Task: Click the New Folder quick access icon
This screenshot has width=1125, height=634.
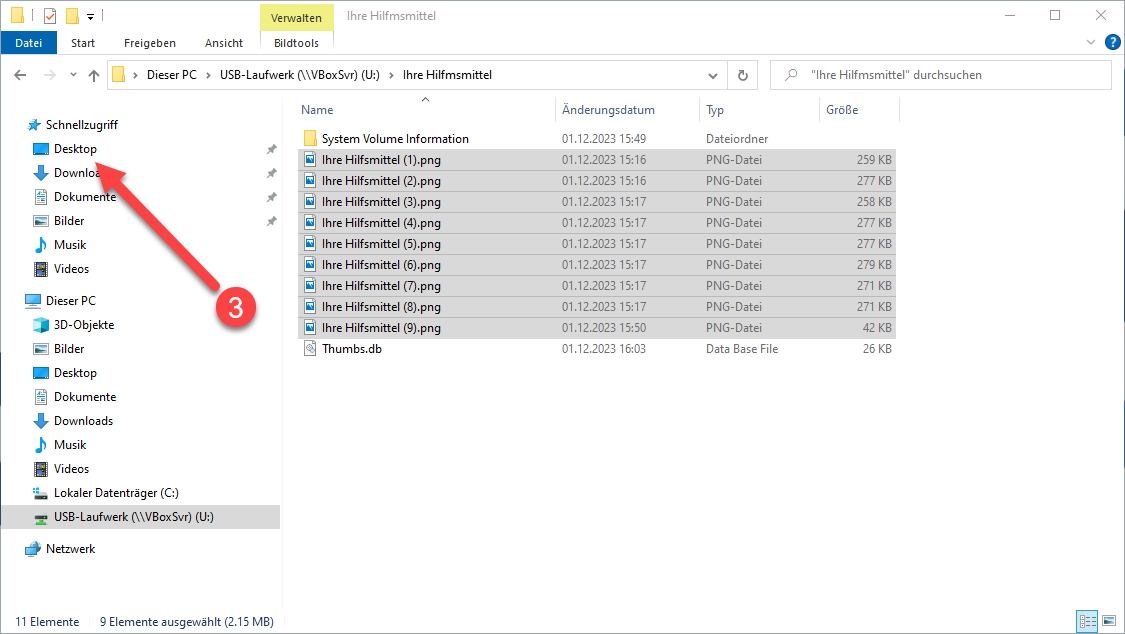Action: pyautogui.click(x=72, y=16)
